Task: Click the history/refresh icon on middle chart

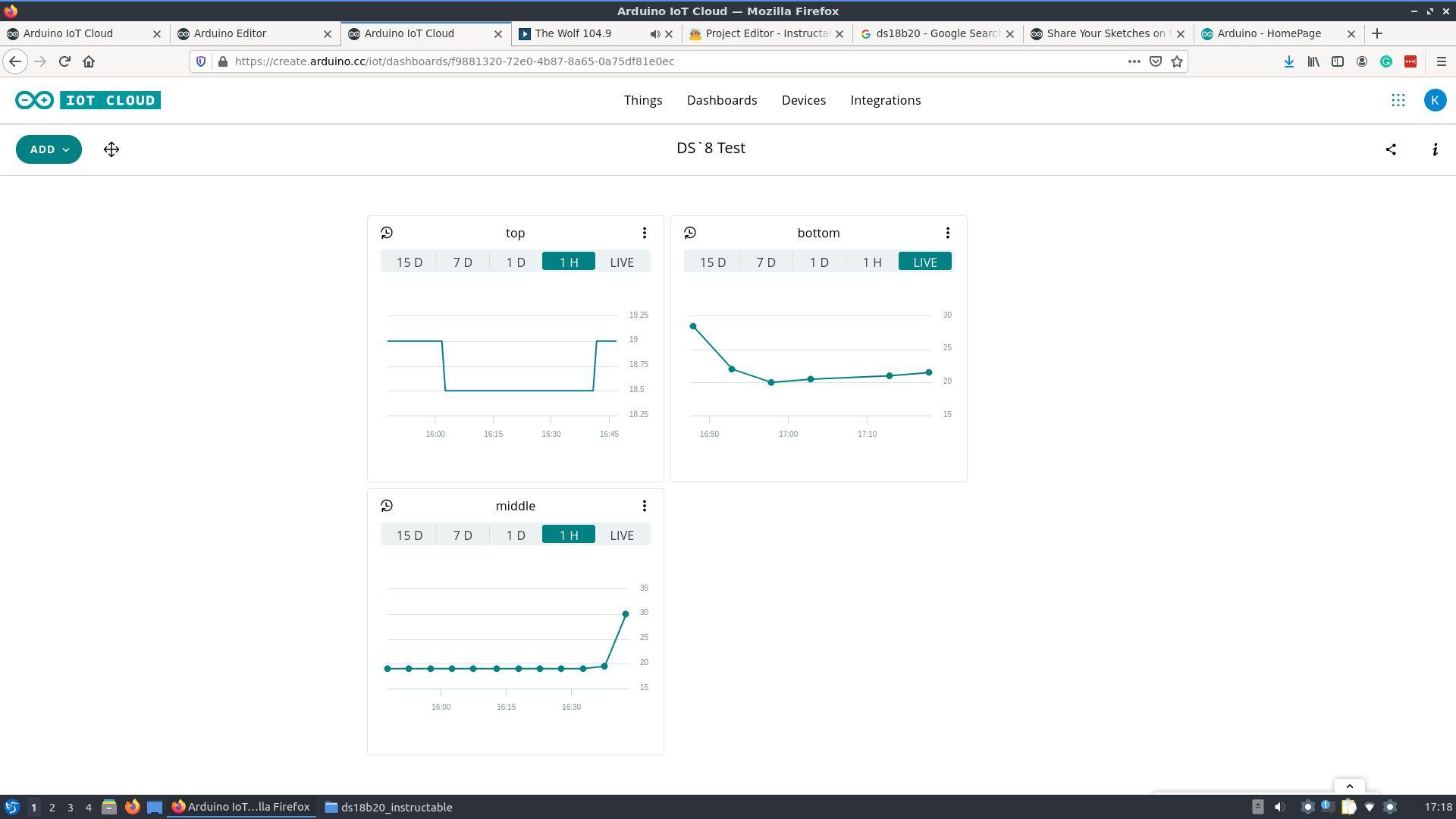Action: [x=387, y=506]
